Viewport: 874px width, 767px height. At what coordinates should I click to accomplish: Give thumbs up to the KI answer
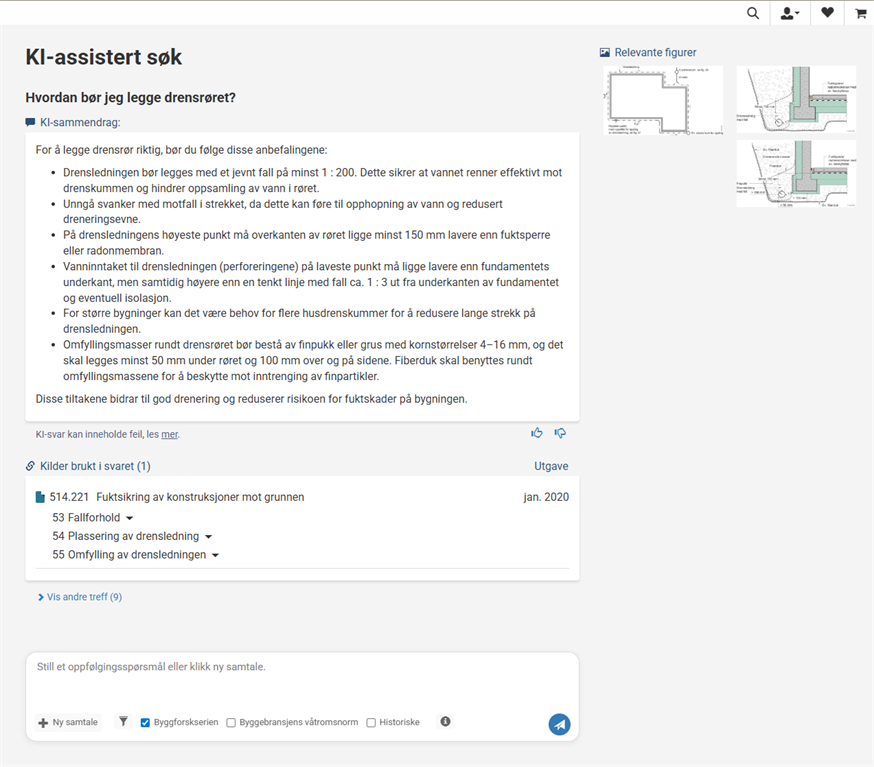537,433
